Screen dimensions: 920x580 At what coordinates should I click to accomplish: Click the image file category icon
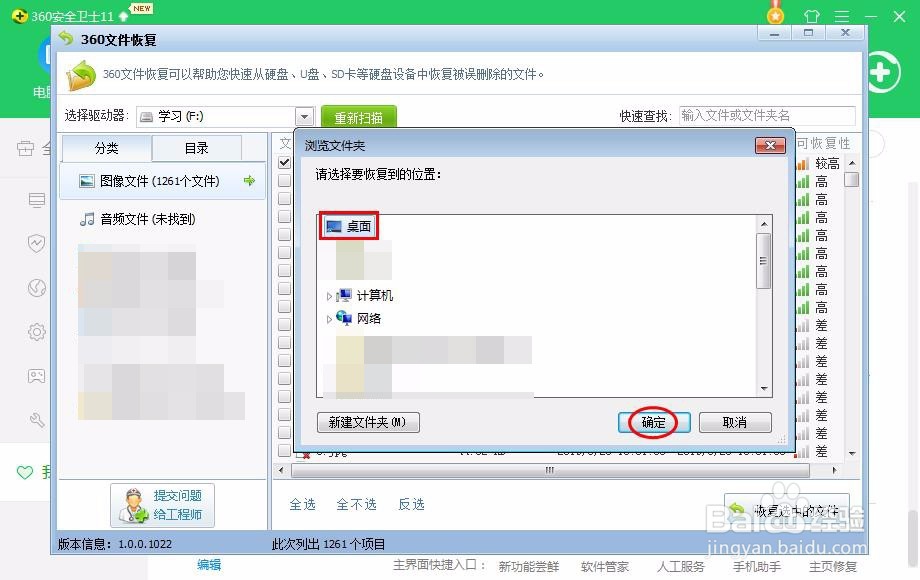[87, 181]
